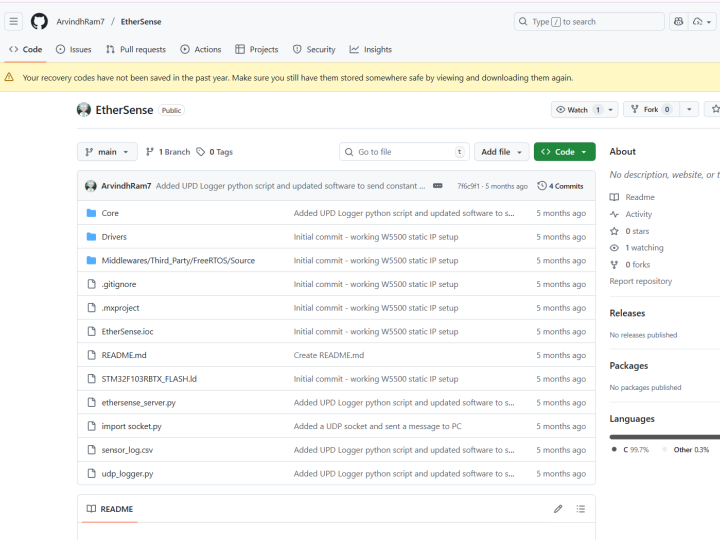Click the GitHub logo icon

[x=39, y=21]
